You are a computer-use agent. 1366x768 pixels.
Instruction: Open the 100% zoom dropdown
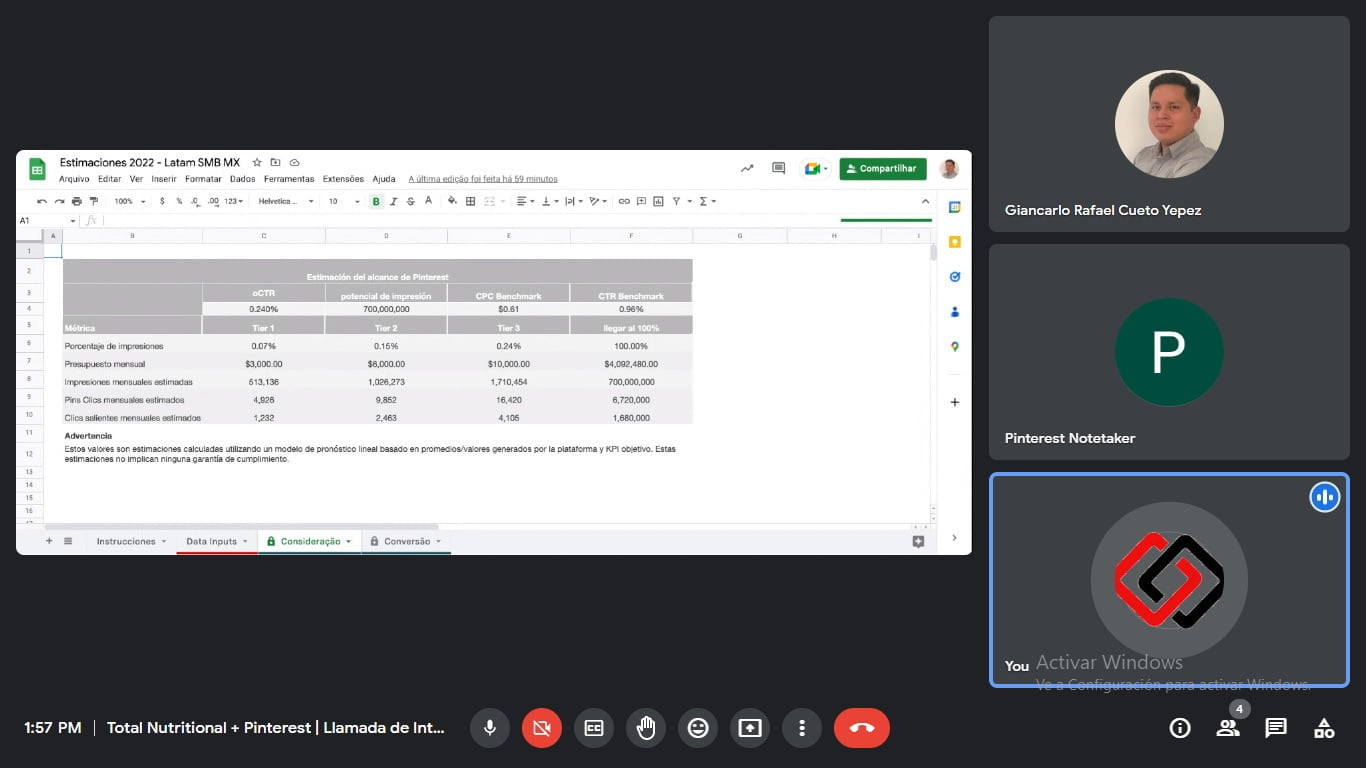(129, 201)
